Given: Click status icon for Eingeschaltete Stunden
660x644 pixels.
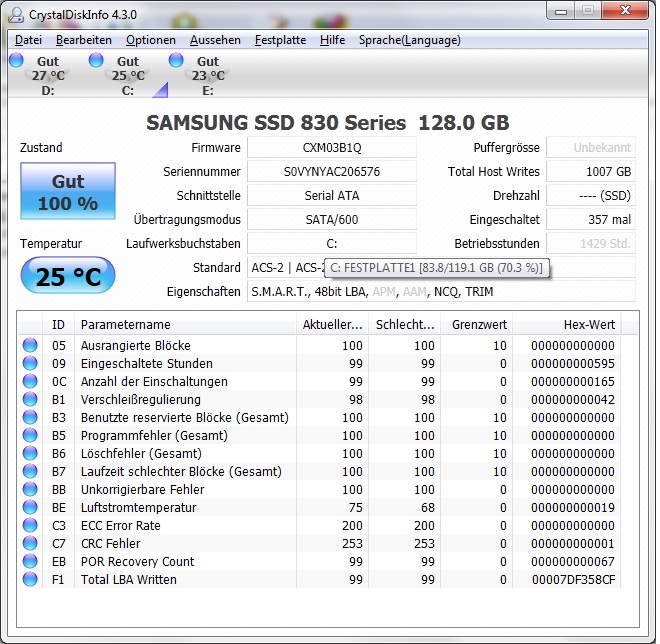Looking at the screenshot, I should [30, 363].
